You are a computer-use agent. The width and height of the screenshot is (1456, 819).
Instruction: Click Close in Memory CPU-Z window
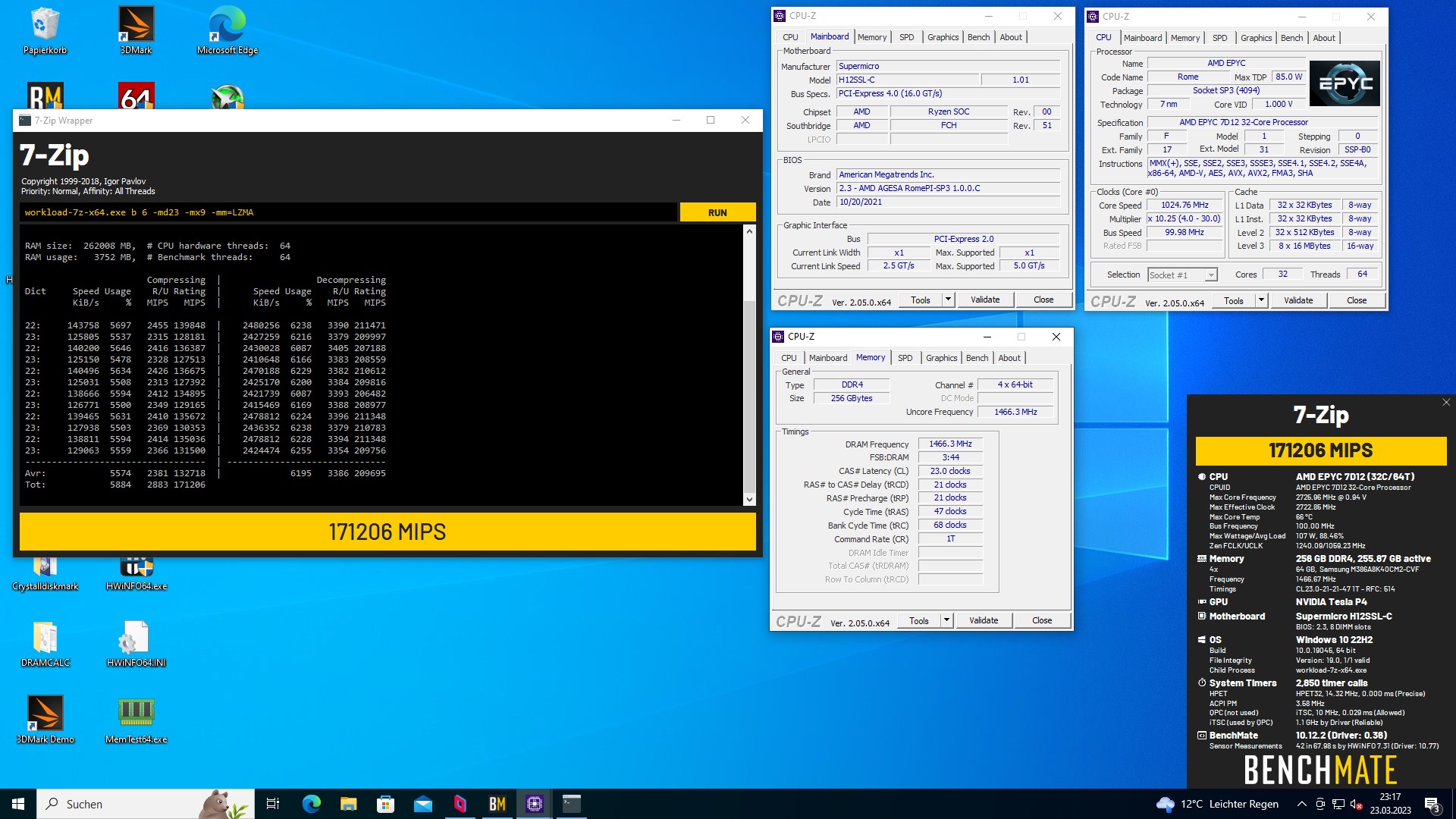pyautogui.click(x=1042, y=620)
